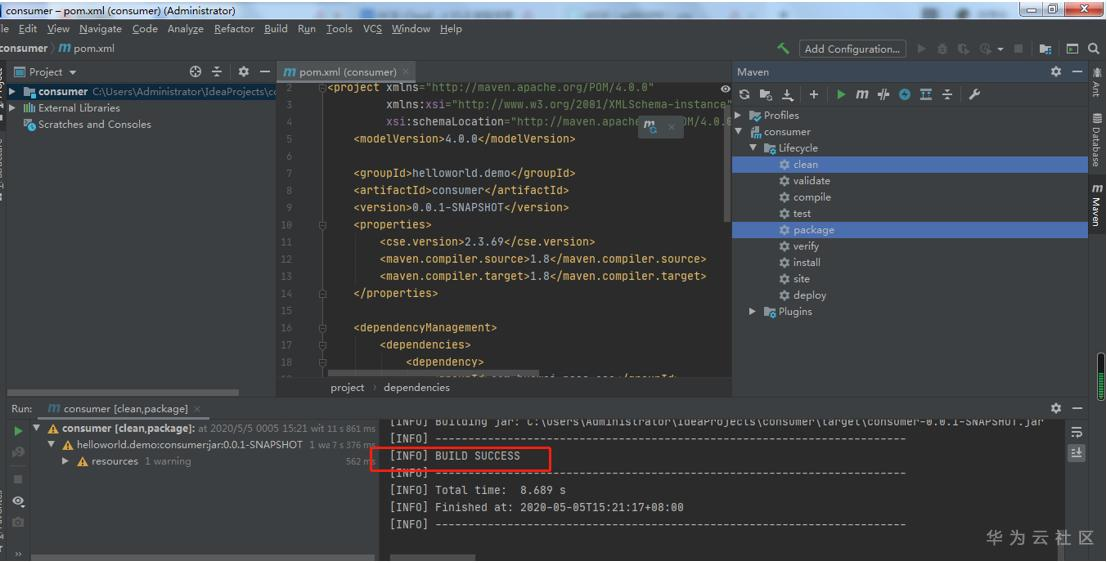Image resolution: width=1107 pixels, height=563 pixels.
Task: Collapse all nodes in Maven tree
Action: click(x=947, y=95)
